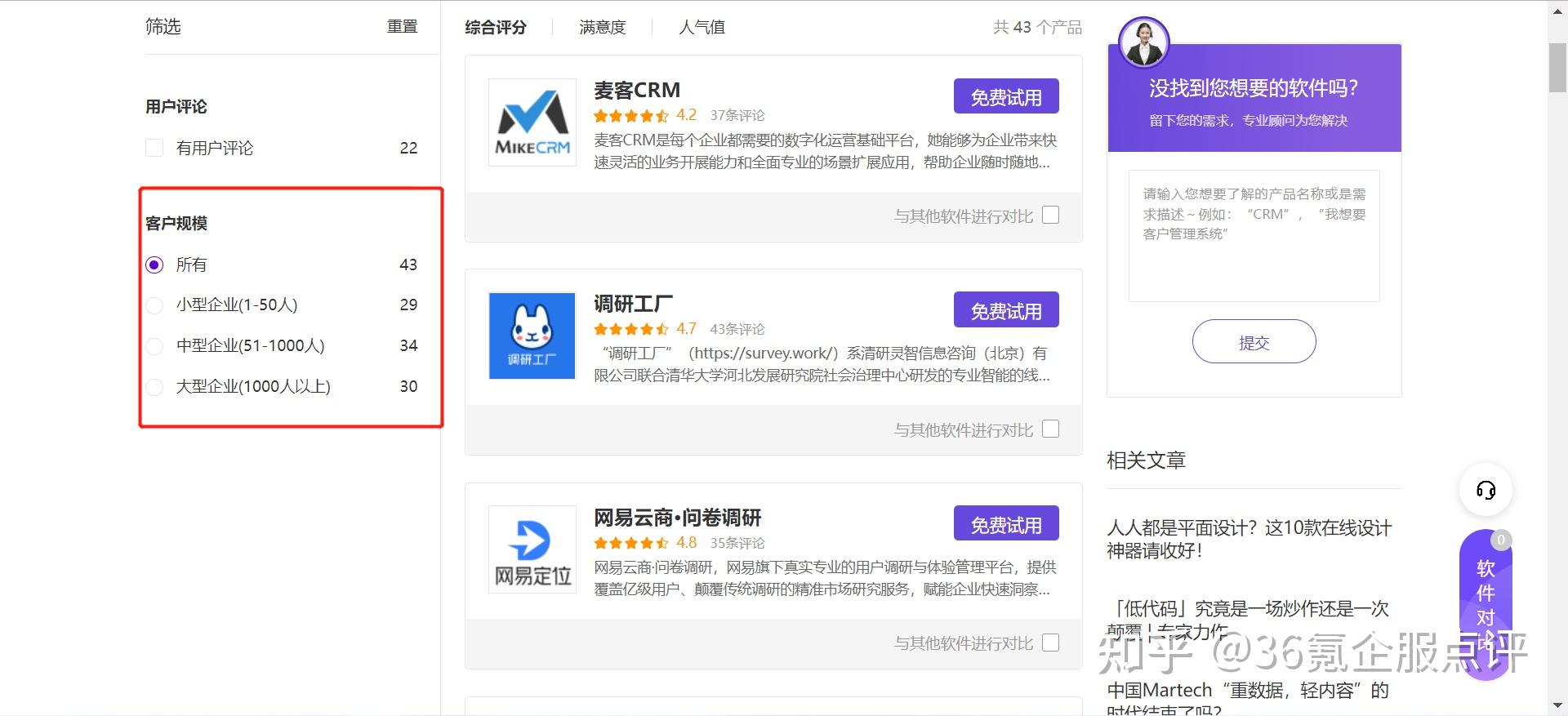The height and width of the screenshot is (716, 1568).
Task: Open 37条评论 reviews link
Action: click(737, 116)
